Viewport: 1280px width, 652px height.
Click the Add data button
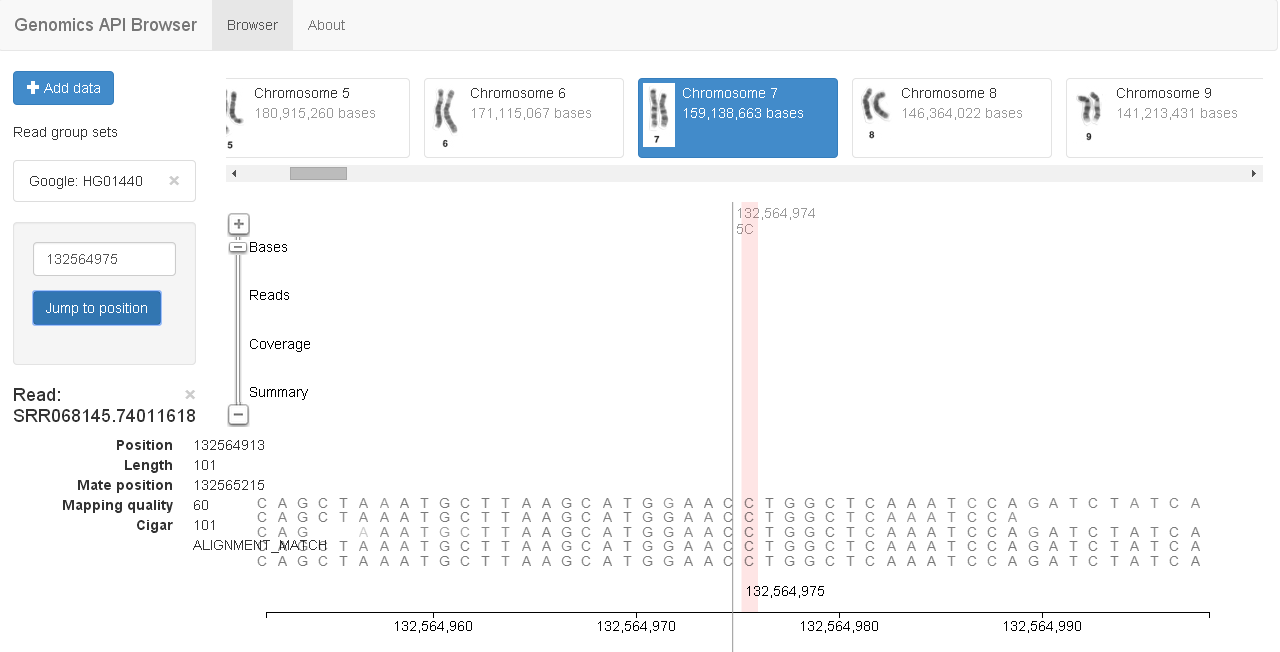pos(63,88)
